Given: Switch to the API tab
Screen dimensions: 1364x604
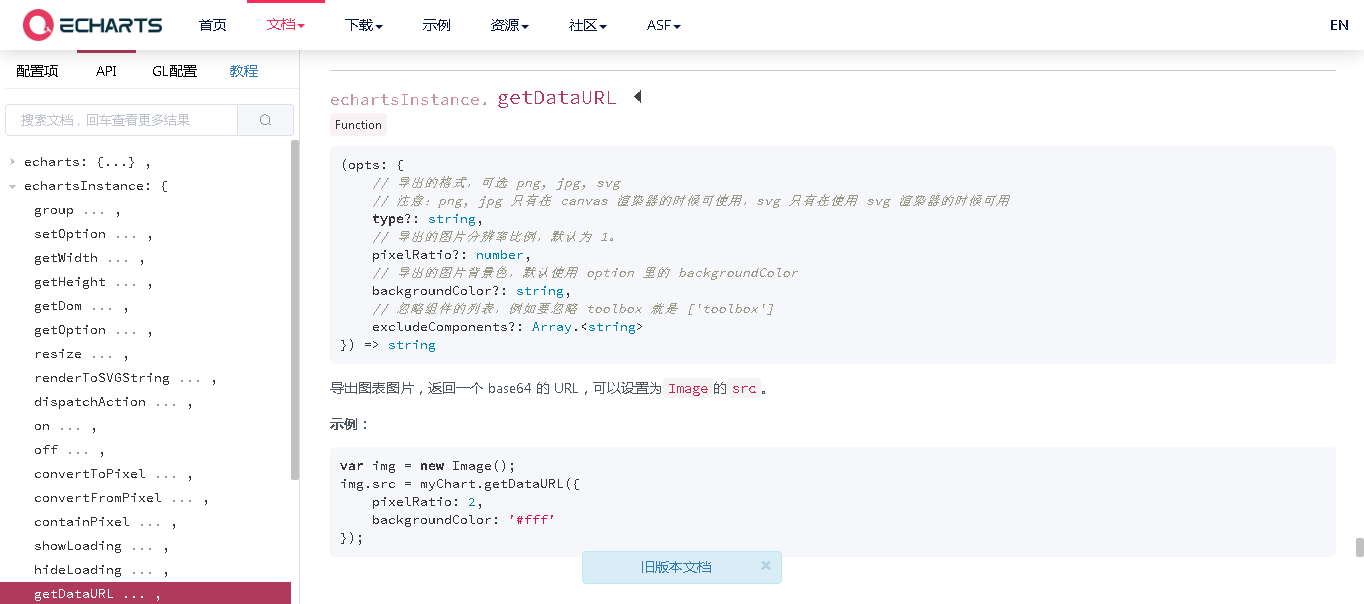Looking at the screenshot, I should click(x=106, y=71).
